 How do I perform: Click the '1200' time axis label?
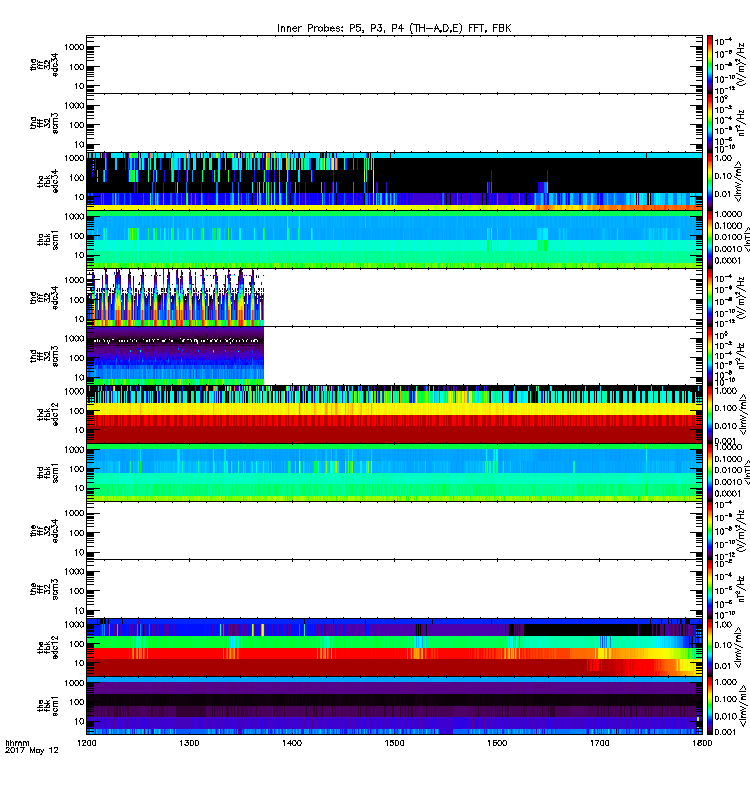pos(86,743)
